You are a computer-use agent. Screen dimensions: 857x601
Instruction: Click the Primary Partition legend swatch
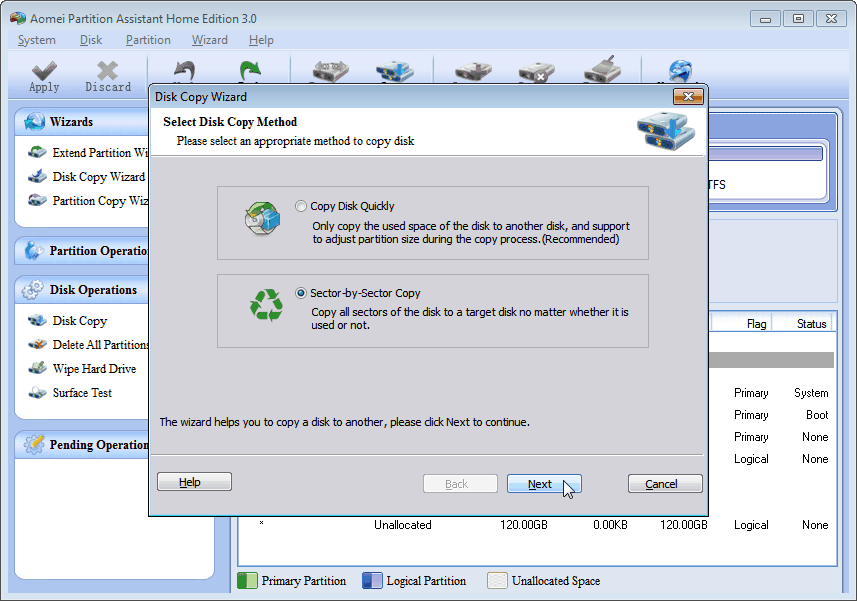coord(247,580)
